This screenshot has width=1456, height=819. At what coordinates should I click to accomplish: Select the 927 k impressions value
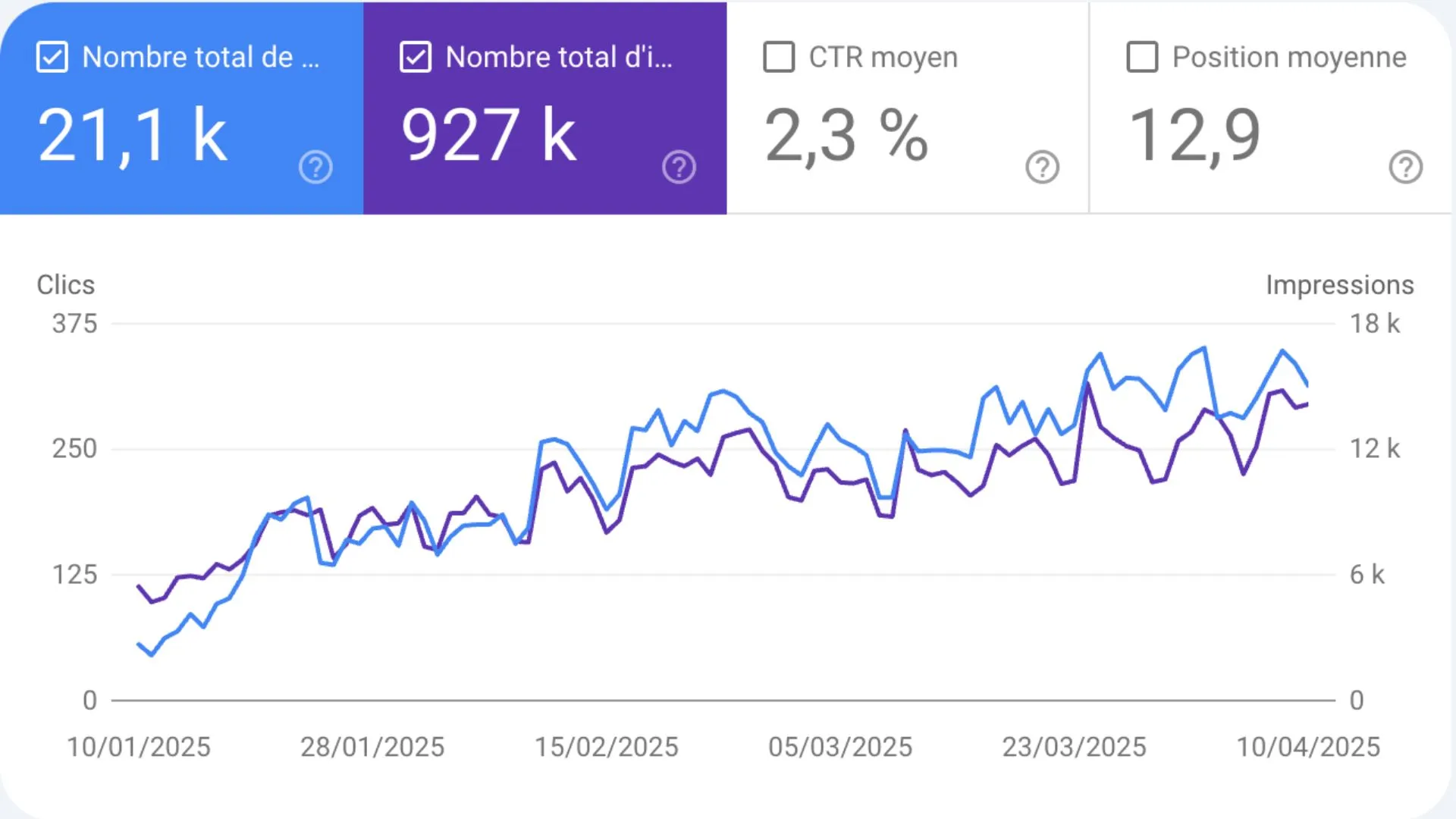488,136
